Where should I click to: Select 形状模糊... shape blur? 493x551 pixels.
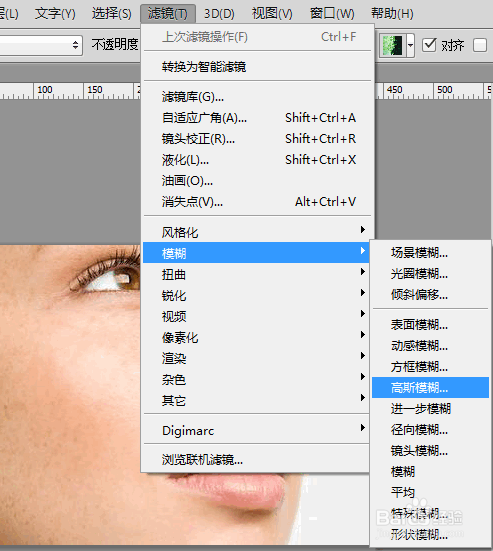click(x=430, y=534)
